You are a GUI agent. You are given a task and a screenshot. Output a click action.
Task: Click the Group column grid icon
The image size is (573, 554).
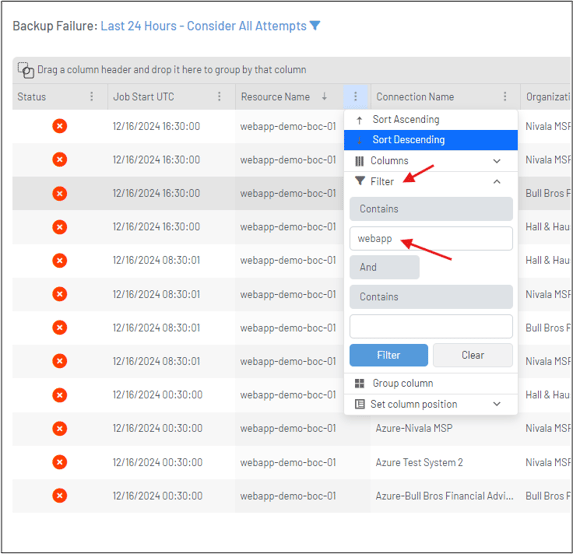tap(360, 383)
